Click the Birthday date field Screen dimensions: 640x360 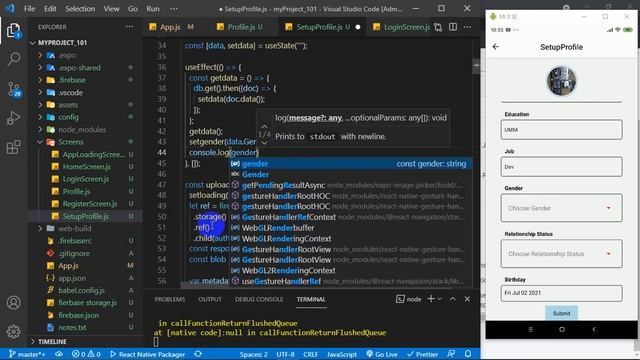[x=562, y=293]
